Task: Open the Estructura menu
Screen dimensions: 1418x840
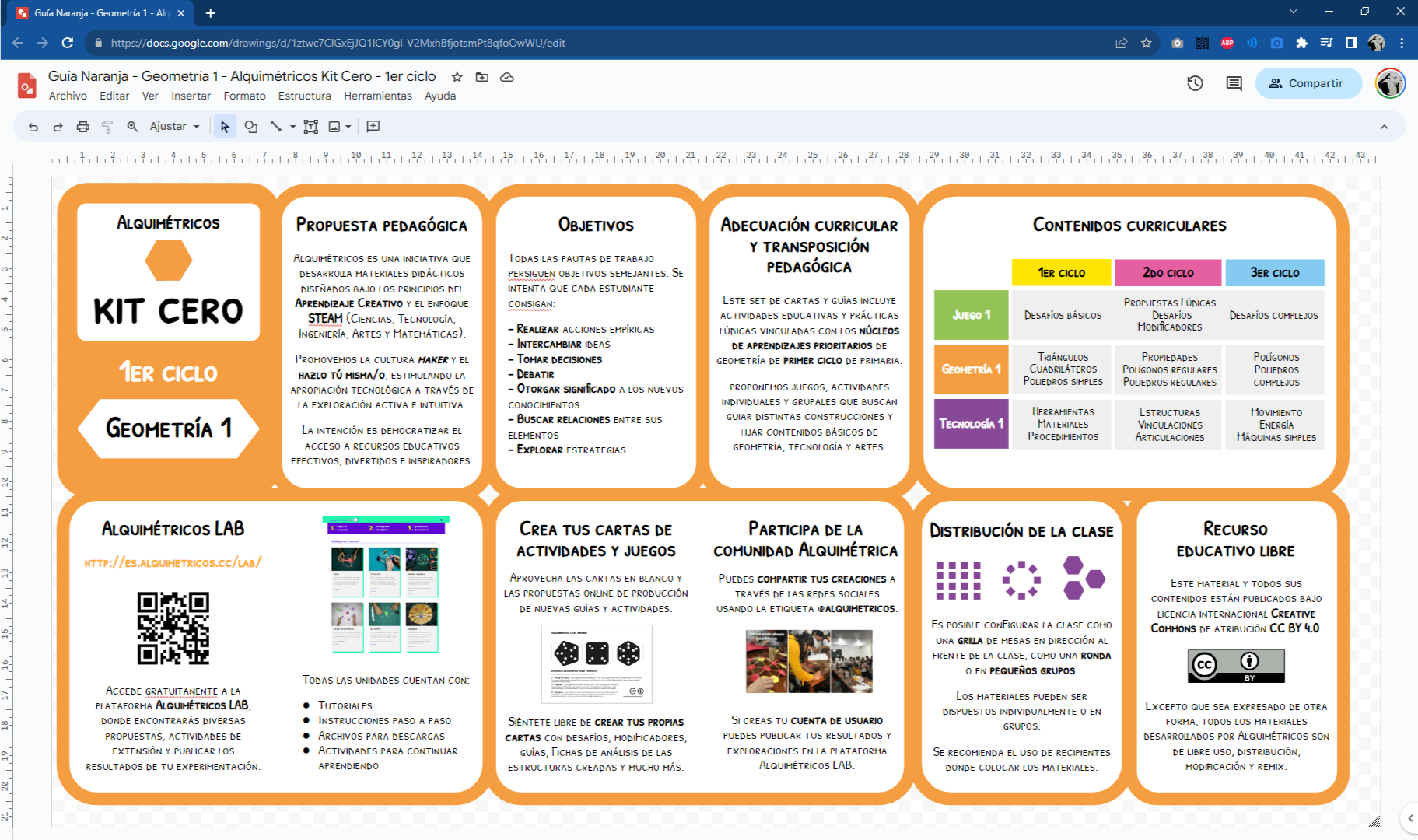Action: 304,96
